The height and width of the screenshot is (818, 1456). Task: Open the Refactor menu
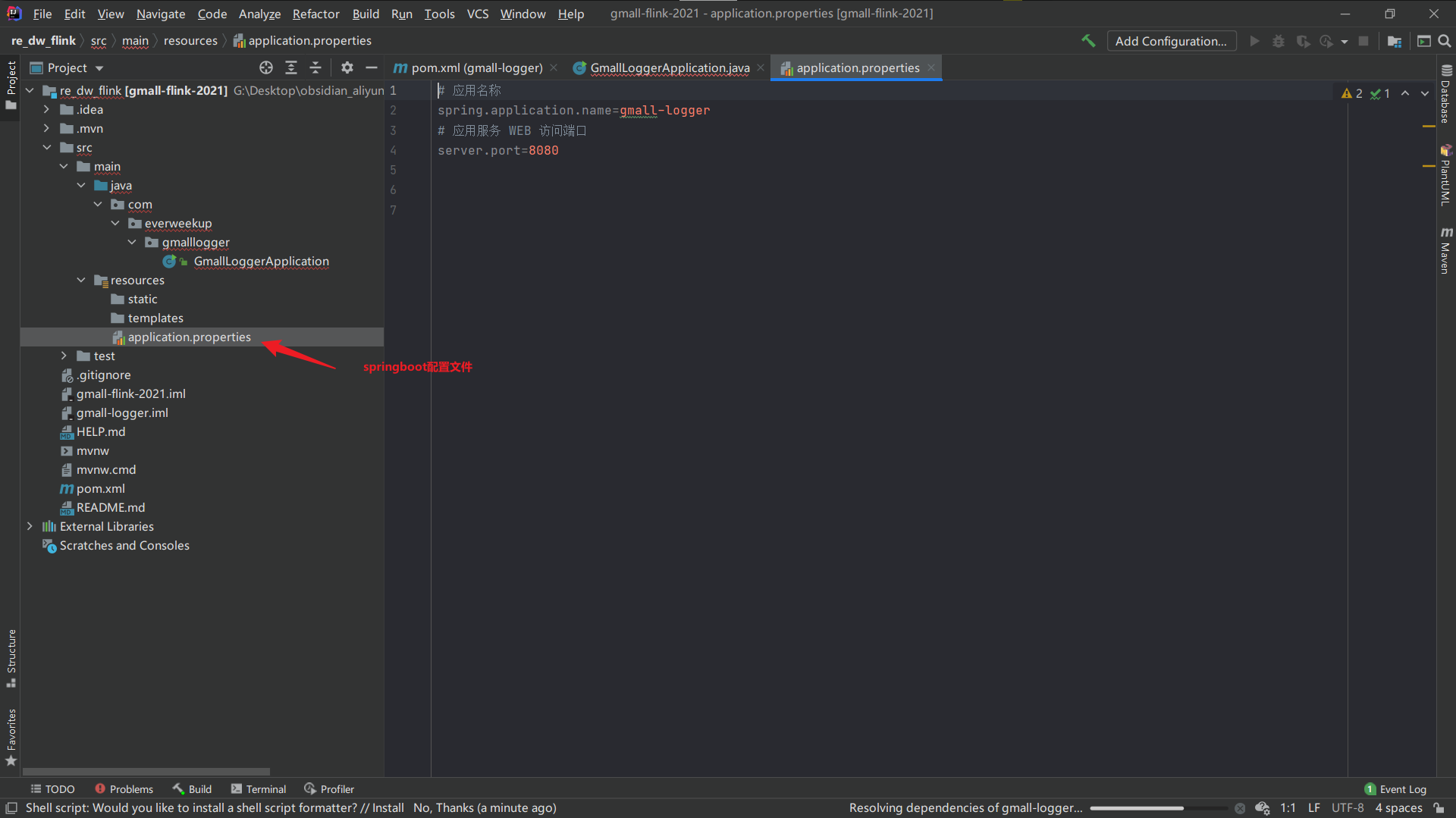[316, 14]
